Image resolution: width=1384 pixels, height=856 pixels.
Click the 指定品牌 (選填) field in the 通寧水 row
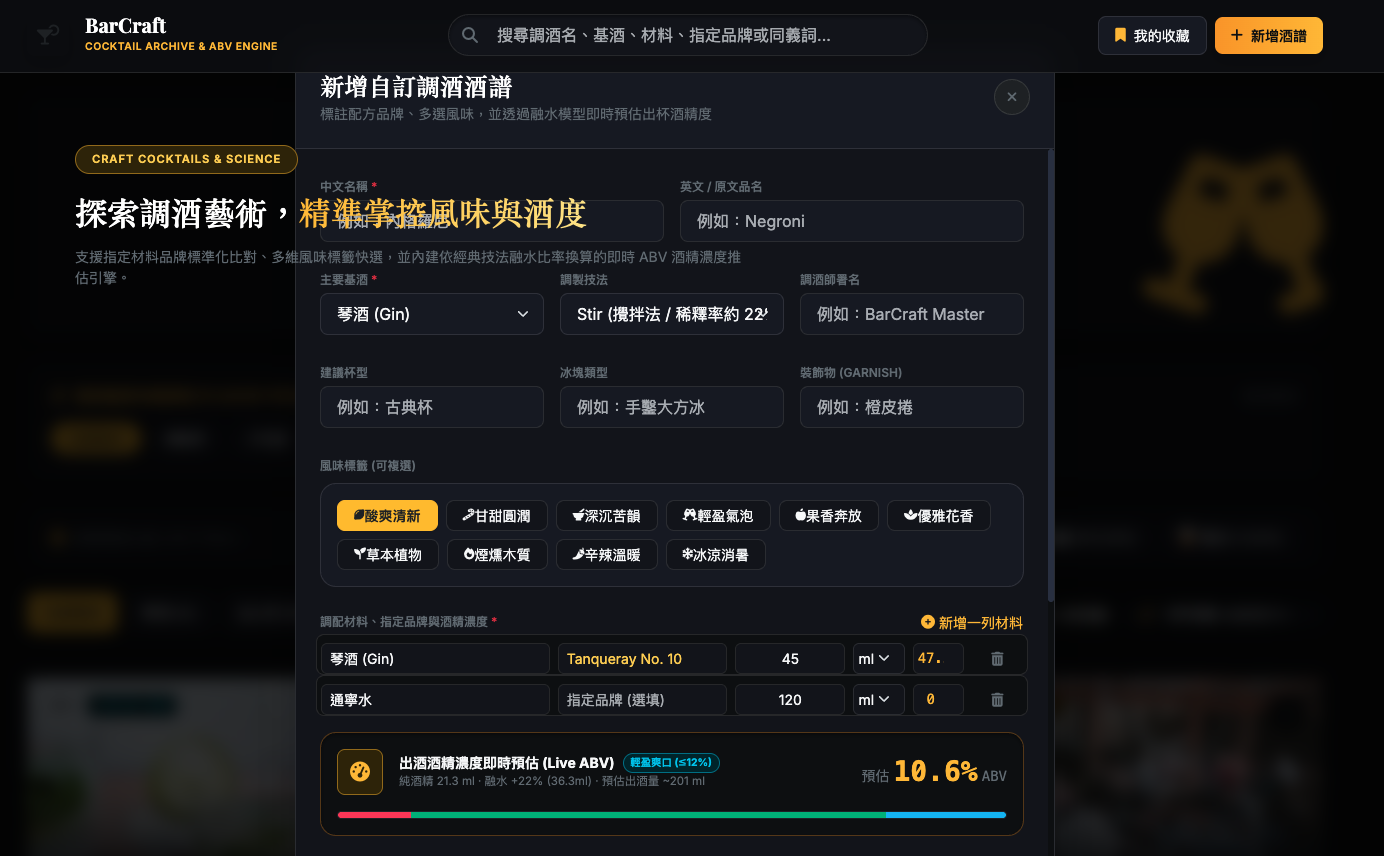point(642,700)
